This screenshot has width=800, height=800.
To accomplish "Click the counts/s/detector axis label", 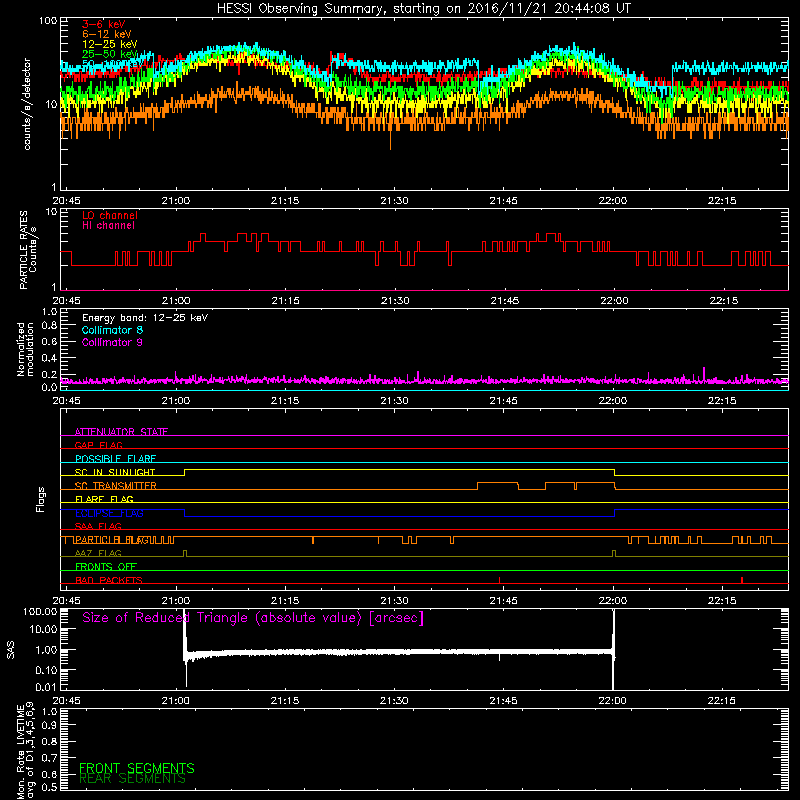I will click(x=27, y=104).
